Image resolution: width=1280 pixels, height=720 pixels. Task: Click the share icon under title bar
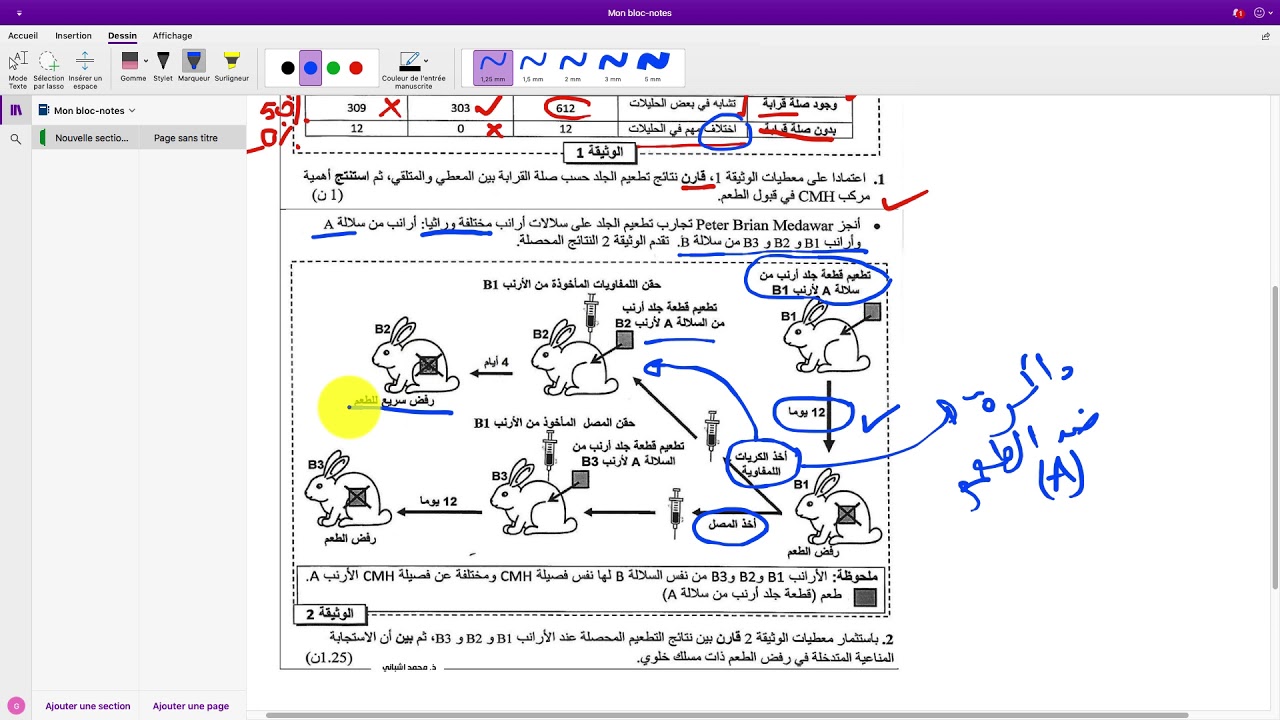1266,36
